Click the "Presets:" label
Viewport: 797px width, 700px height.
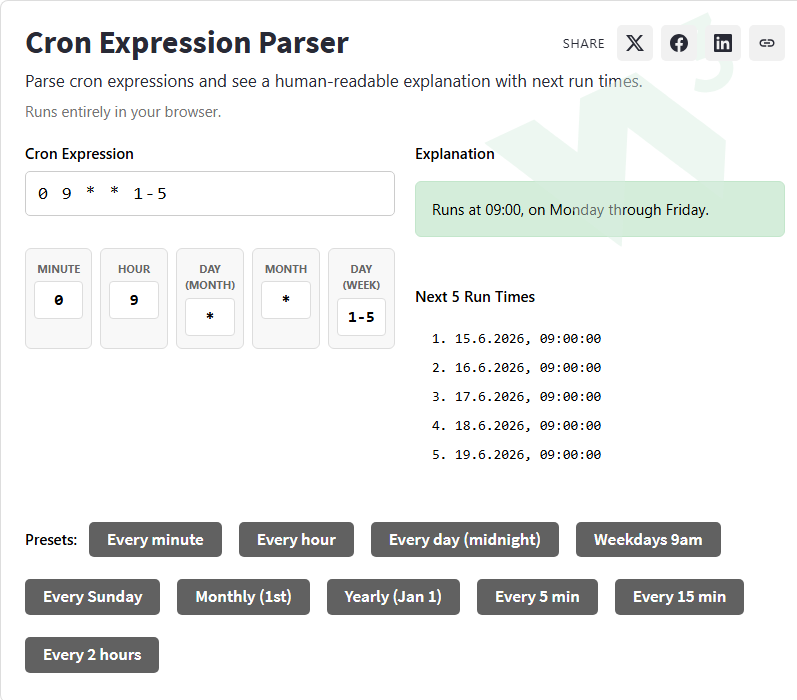(51, 540)
